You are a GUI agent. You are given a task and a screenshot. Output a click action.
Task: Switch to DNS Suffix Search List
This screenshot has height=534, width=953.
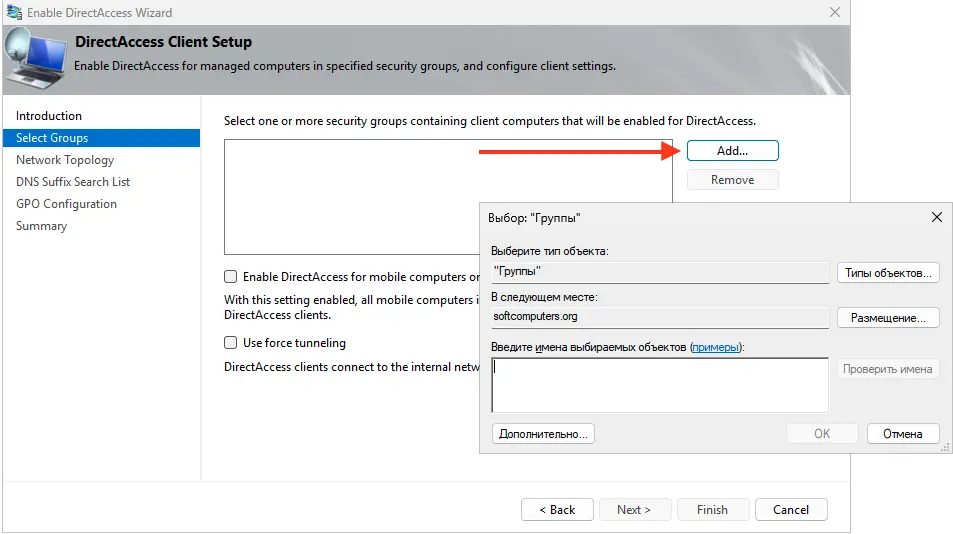[x=73, y=182]
